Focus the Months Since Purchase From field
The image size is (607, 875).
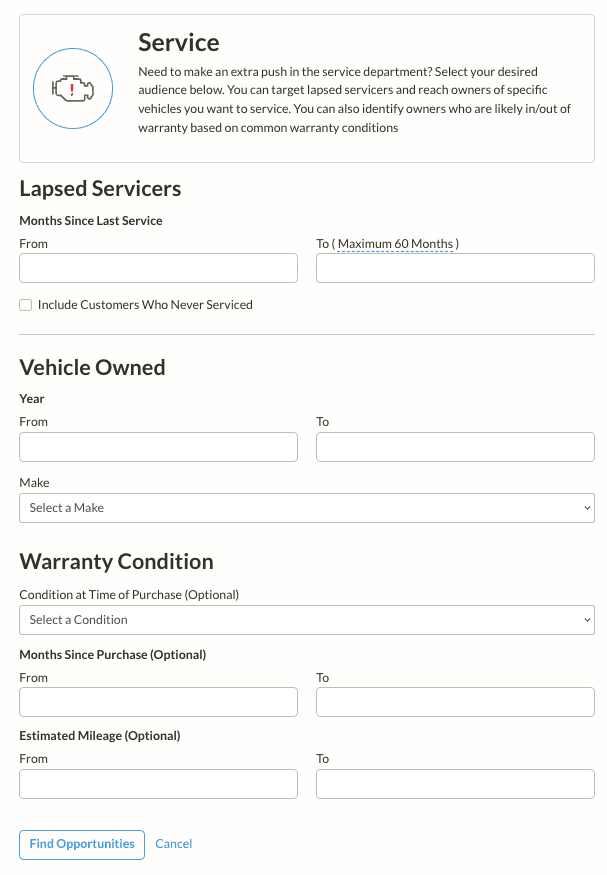[158, 702]
